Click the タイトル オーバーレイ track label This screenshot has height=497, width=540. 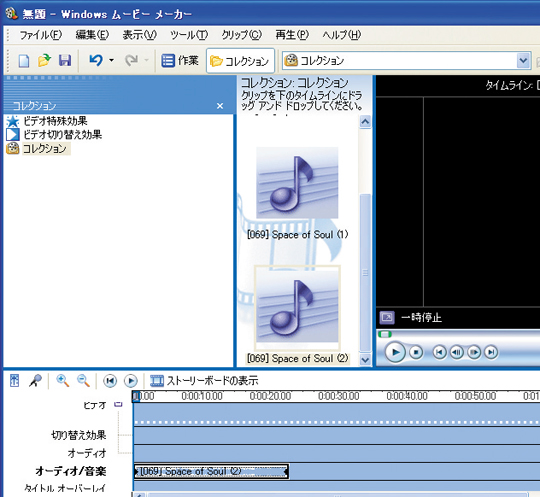(65, 488)
